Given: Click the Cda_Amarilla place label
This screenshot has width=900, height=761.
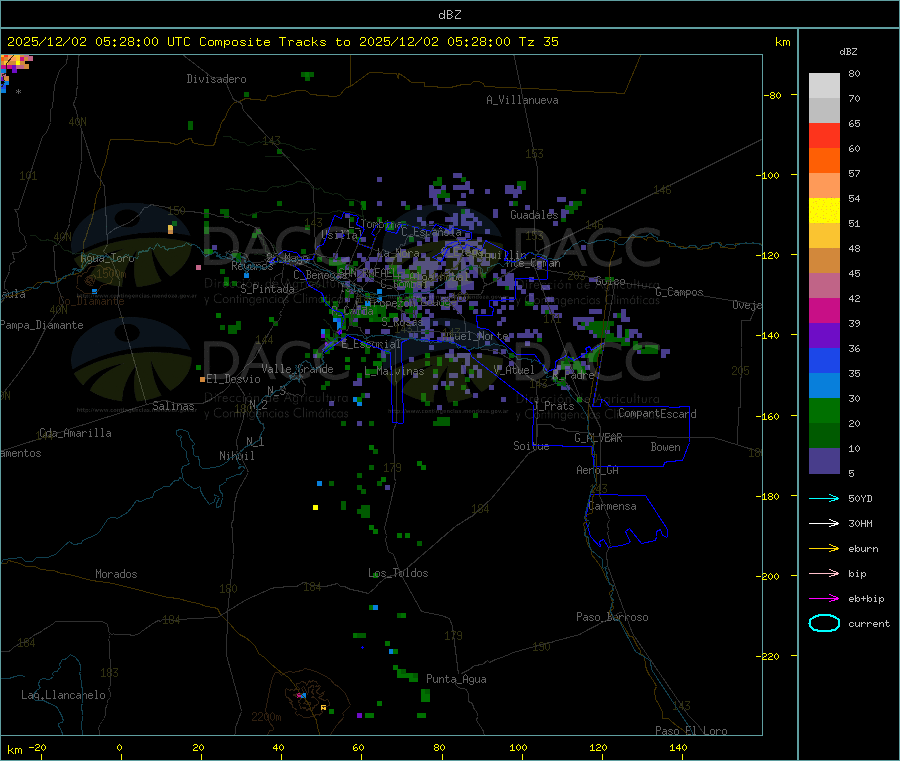Looking at the screenshot, I should click(75, 433).
